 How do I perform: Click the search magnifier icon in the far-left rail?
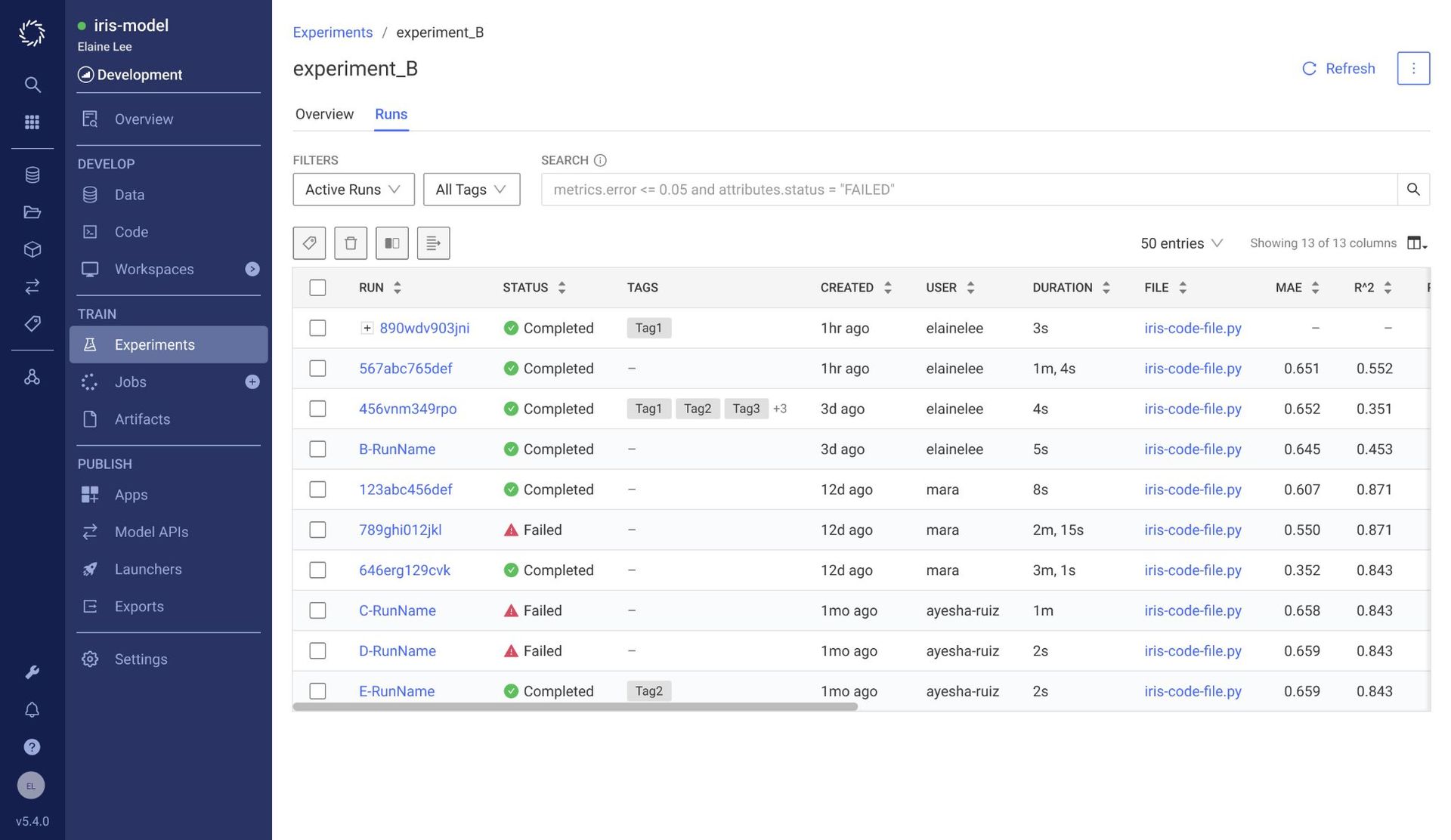32,85
